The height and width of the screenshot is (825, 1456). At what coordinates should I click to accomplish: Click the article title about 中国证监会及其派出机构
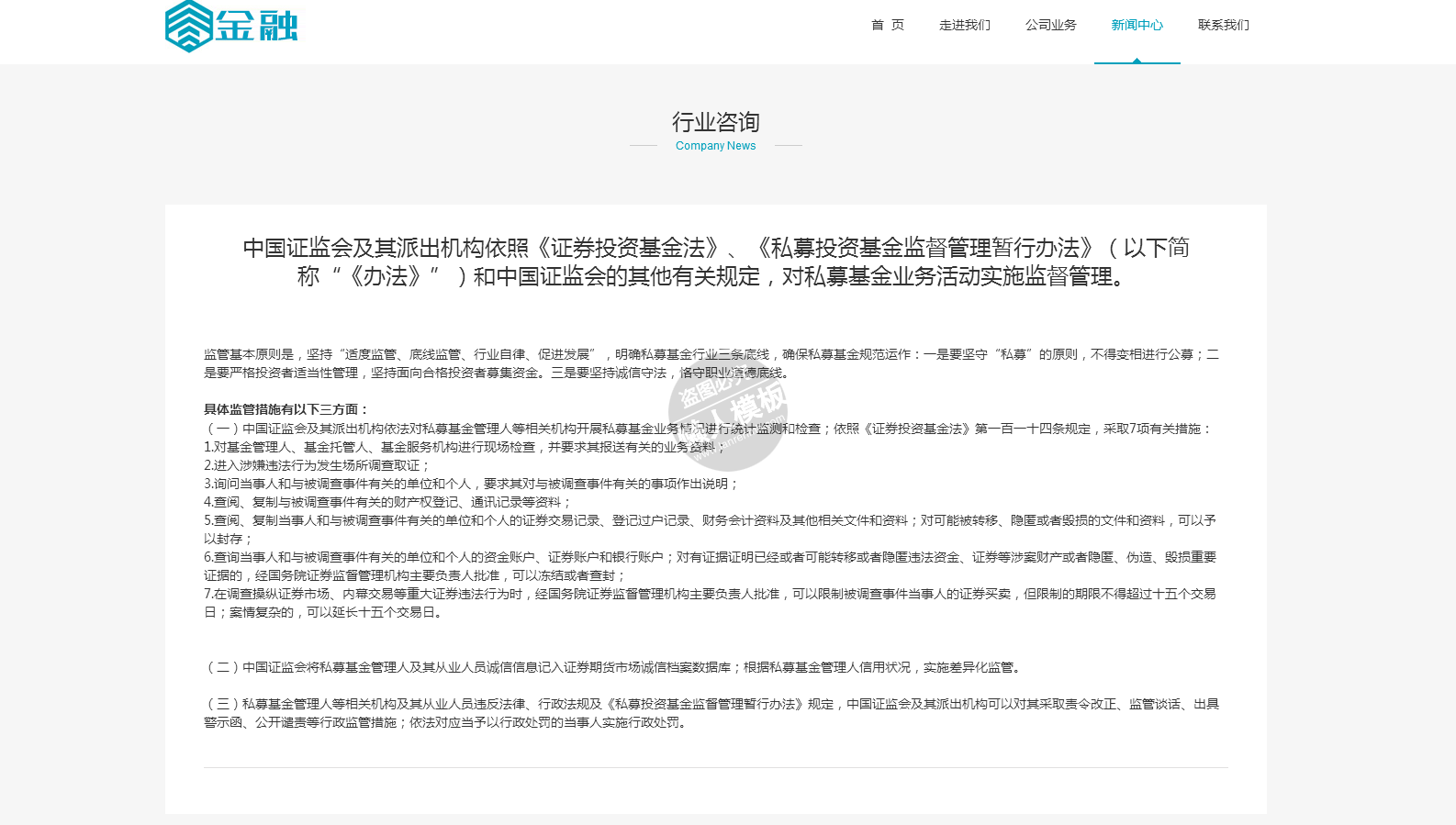tap(715, 262)
